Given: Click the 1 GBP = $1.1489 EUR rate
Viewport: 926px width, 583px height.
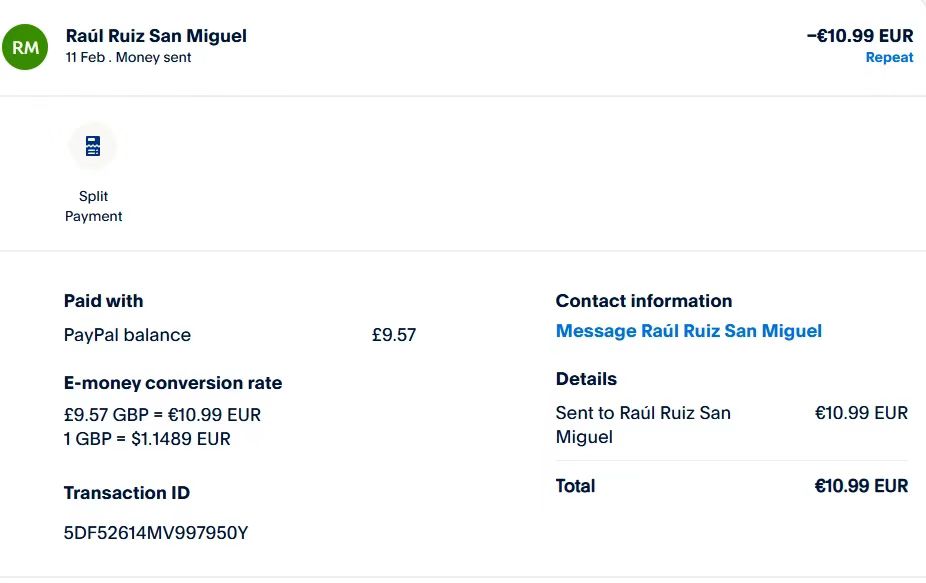Looking at the screenshot, I should click(147, 439).
